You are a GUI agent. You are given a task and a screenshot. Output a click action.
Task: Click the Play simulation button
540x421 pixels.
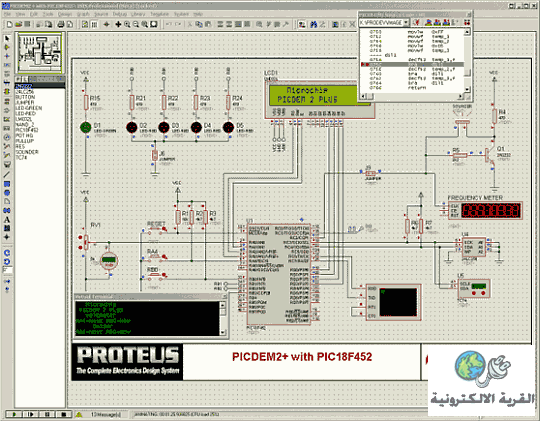click(14, 414)
